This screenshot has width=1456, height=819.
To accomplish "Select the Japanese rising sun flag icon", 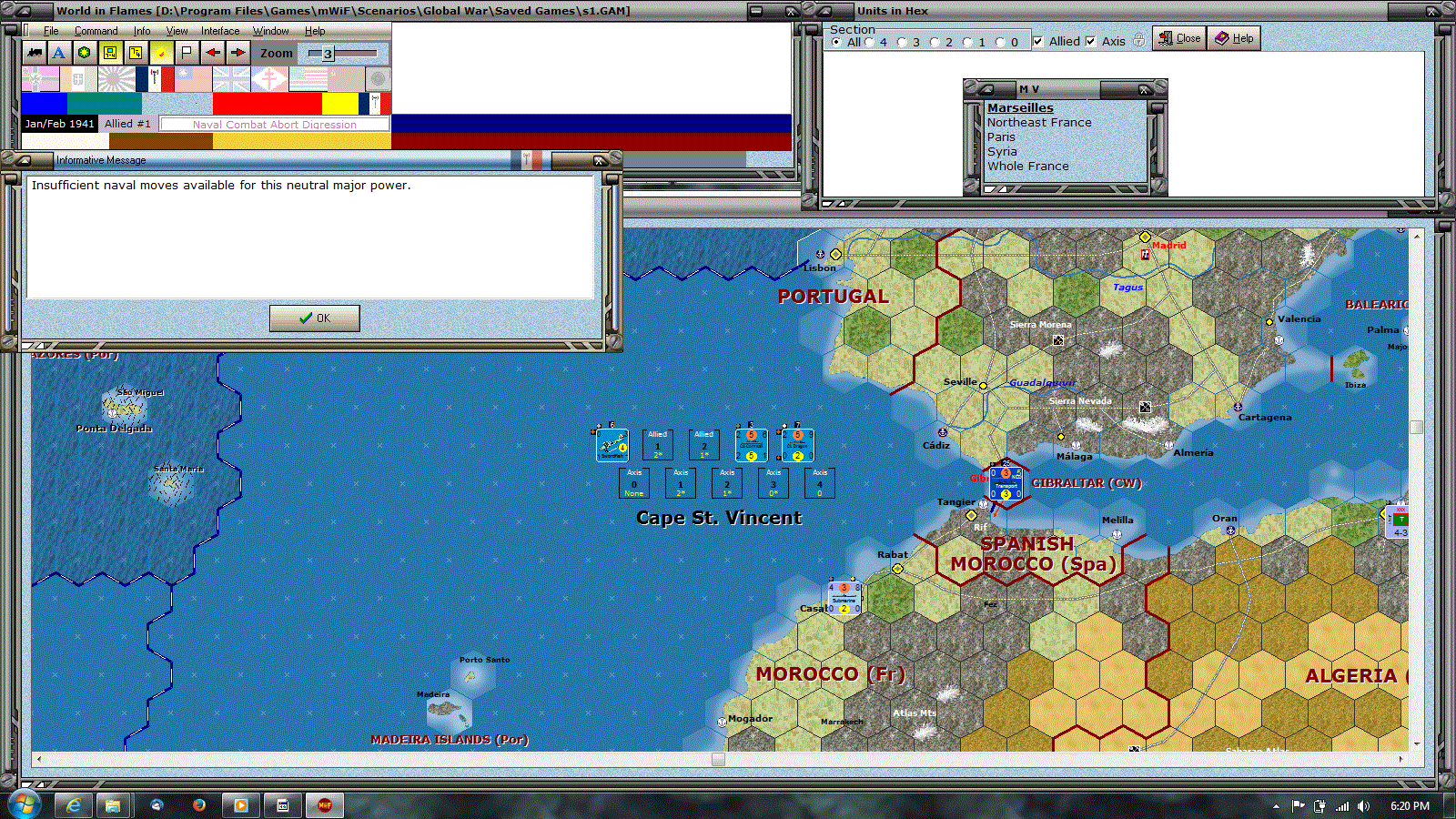I will click(x=116, y=79).
